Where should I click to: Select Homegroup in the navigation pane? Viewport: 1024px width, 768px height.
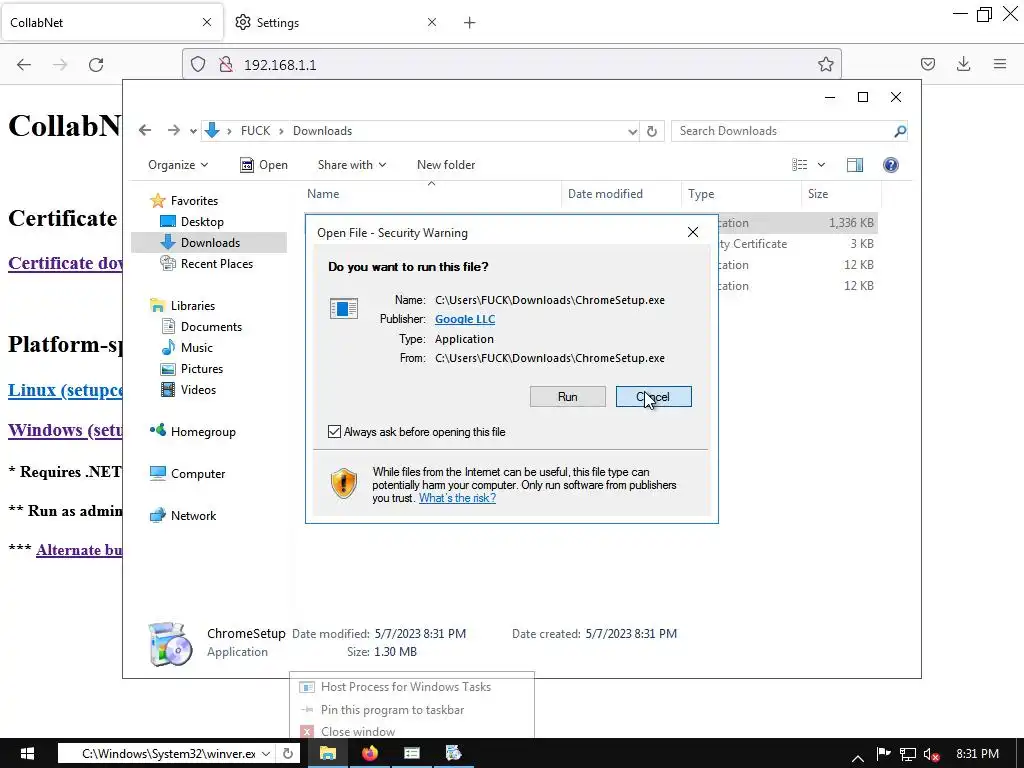(203, 432)
